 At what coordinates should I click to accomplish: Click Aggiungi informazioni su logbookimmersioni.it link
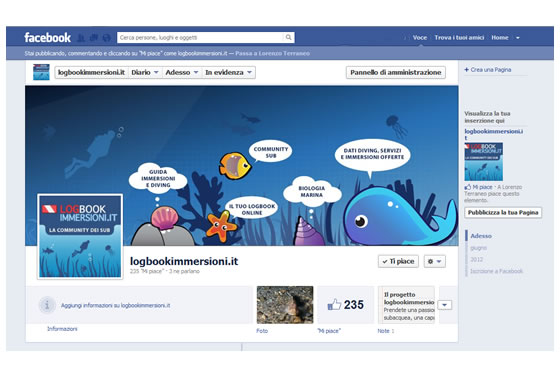[x=115, y=305]
